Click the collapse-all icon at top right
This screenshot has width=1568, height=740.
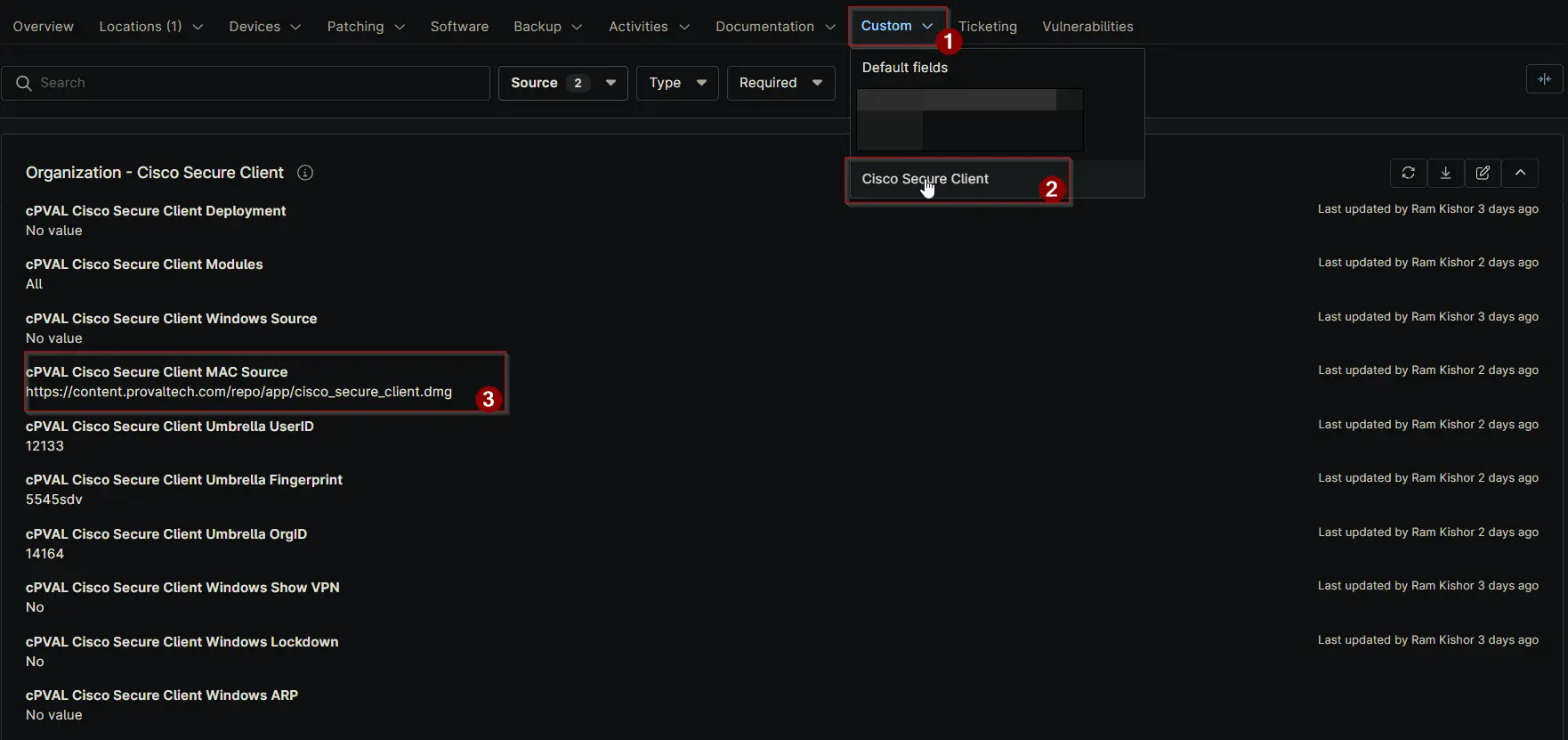point(1544,79)
